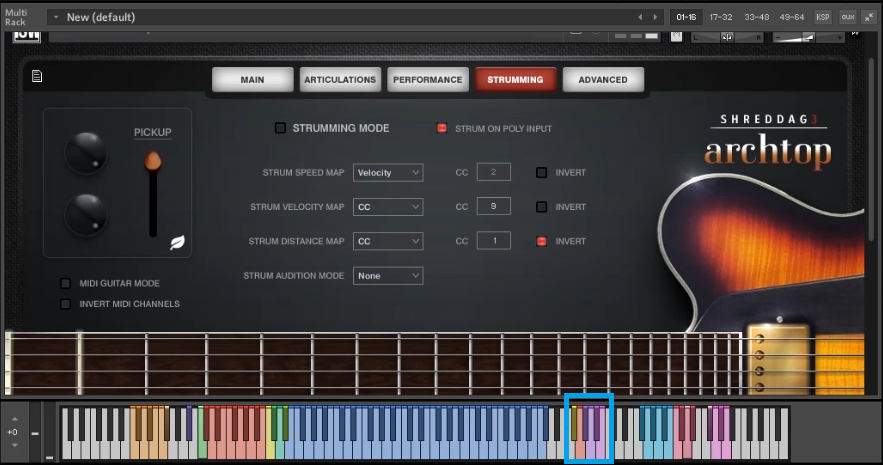Edit Strum Speed Map CC value 2
Screen dimensions: 883x465
coord(493,172)
